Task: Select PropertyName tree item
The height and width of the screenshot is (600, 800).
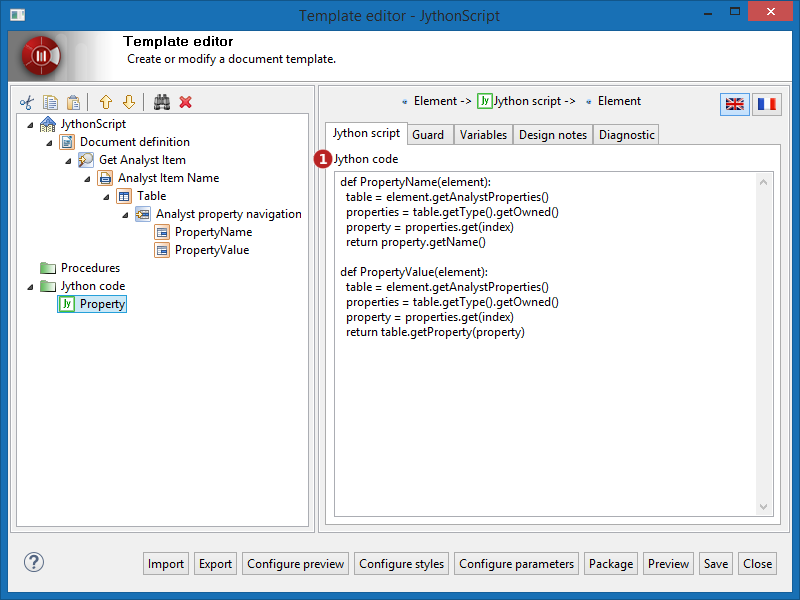Action: pos(213,232)
